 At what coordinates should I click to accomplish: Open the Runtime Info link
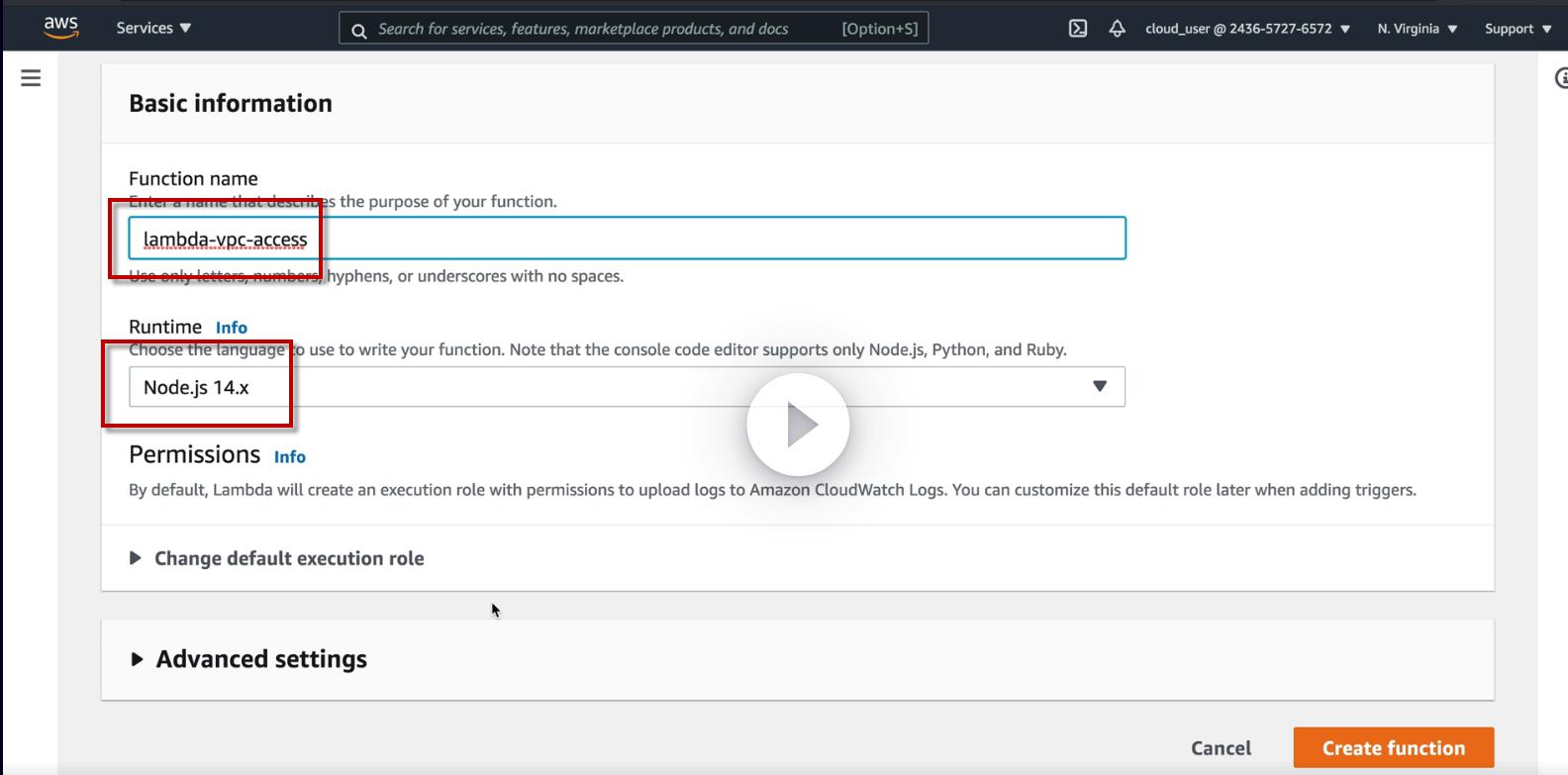pyautogui.click(x=232, y=328)
